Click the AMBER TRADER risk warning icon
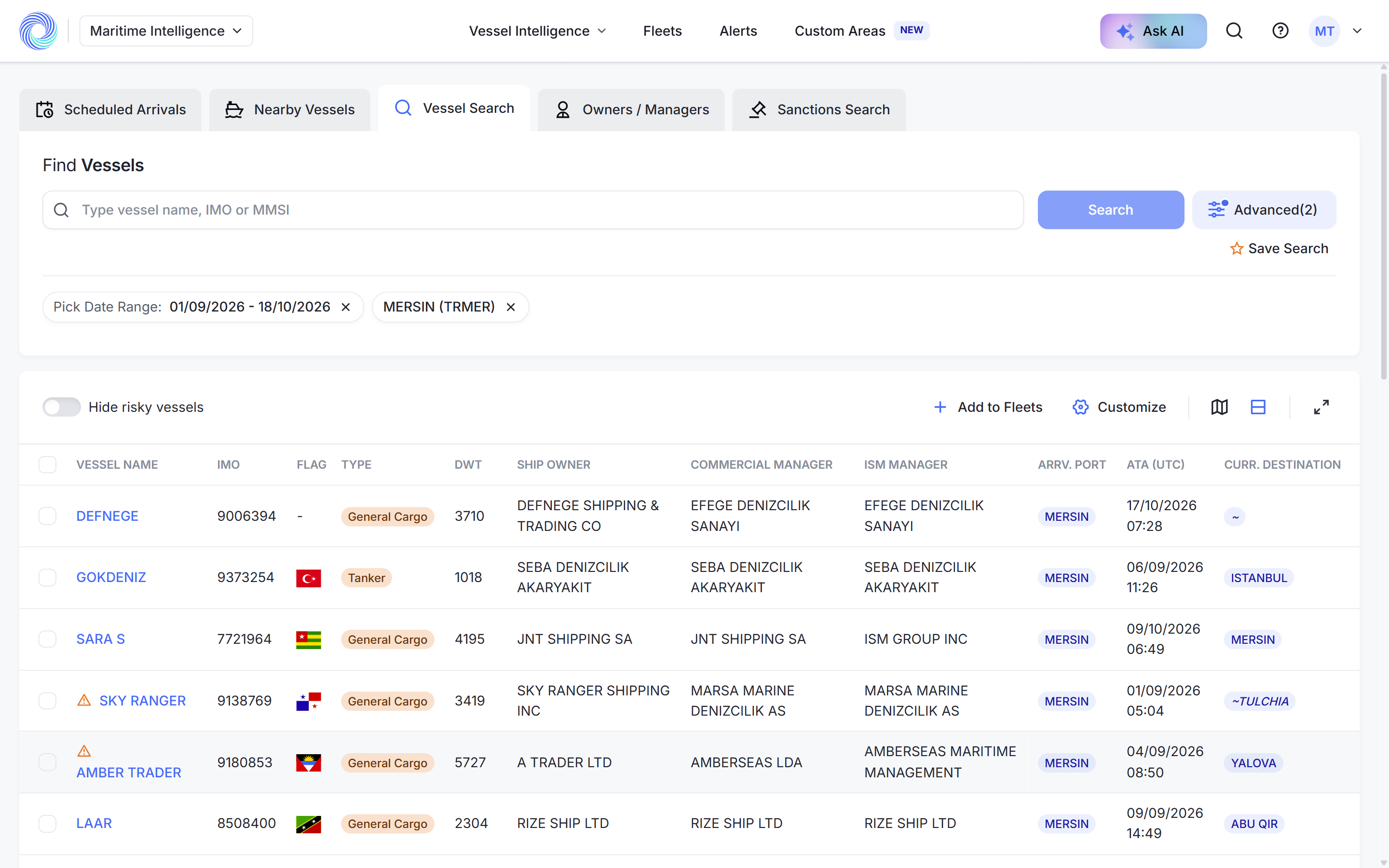The width and height of the screenshot is (1389, 868). click(84, 751)
